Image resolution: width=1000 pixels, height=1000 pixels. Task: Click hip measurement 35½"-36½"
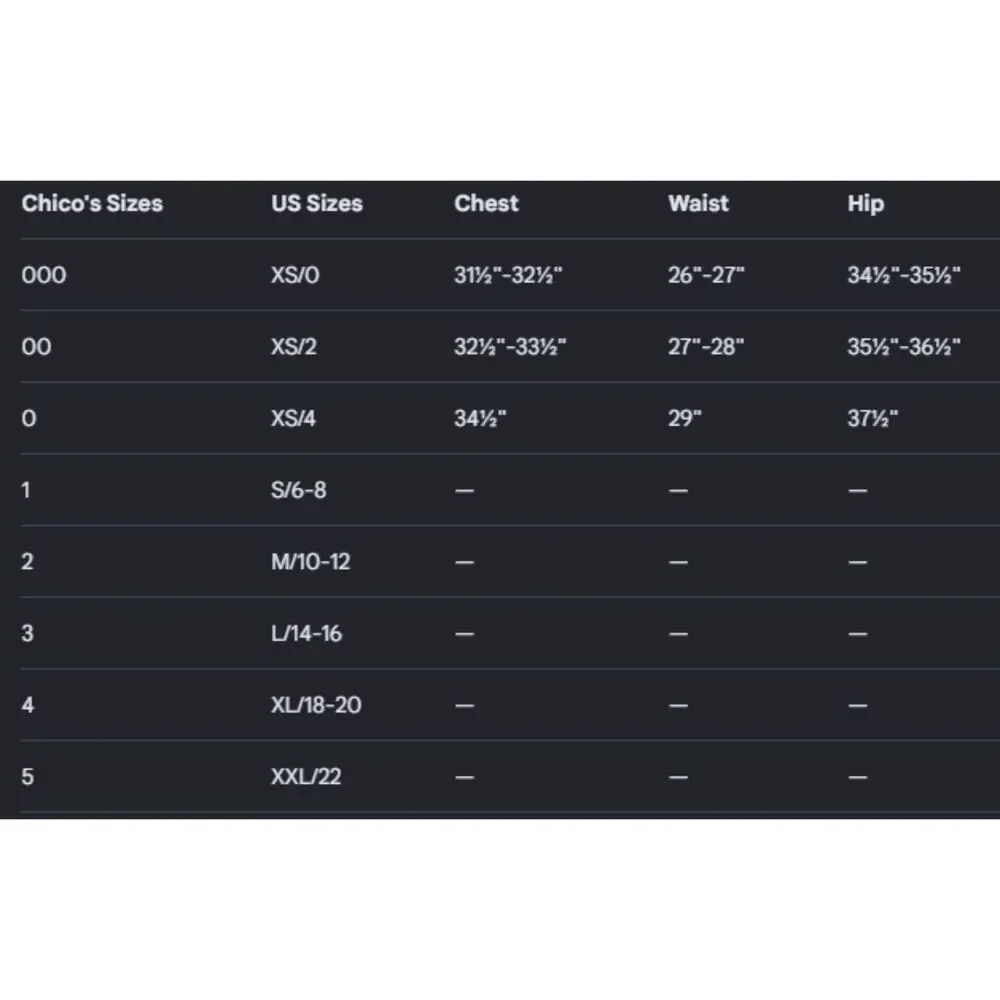904,347
